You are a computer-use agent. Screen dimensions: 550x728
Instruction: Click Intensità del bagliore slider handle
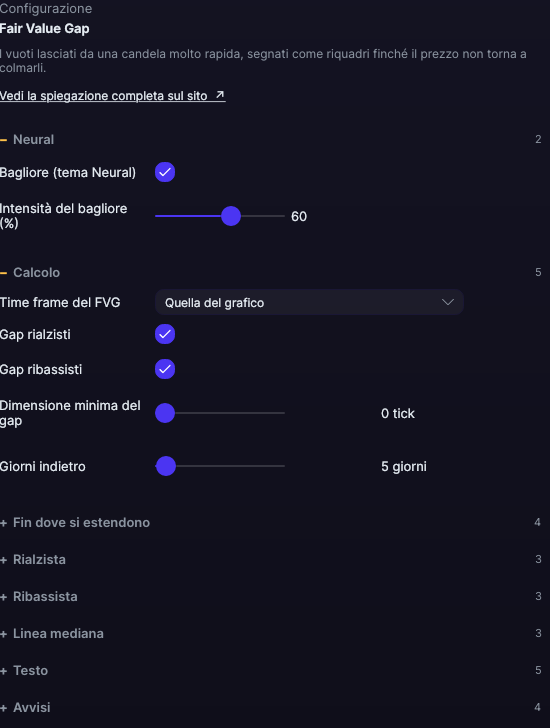[x=231, y=216]
